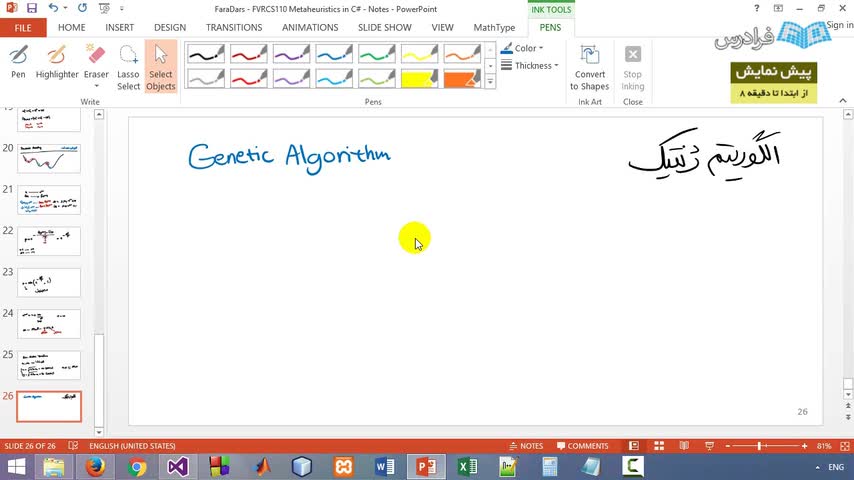Click thumbnail pane scroll up arrow
This screenshot has width=854, height=480.
pyautogui.click(x=99, y=114)
